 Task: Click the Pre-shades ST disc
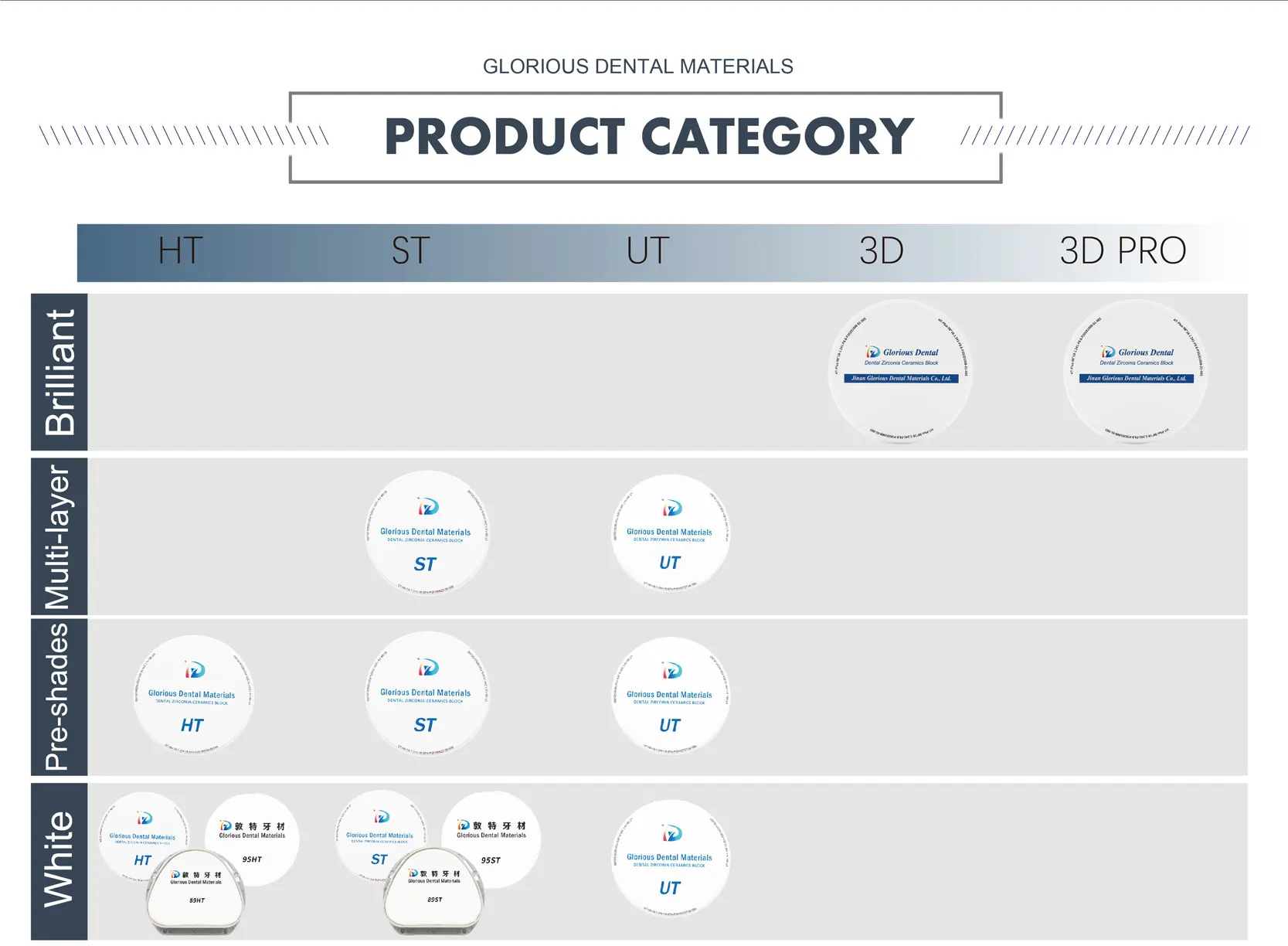[427, 694]
